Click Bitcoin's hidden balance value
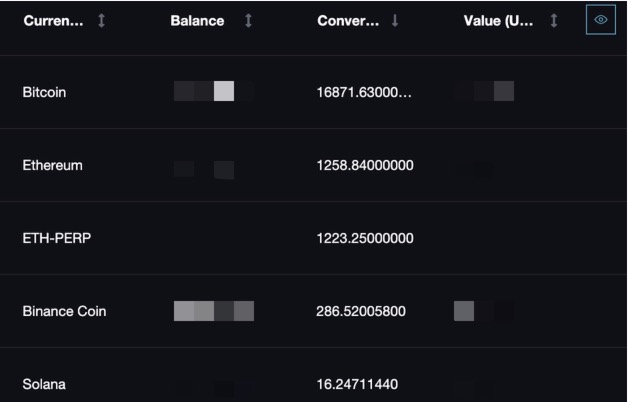The width and height of the screenshot is (628, 402). [212, 92]
